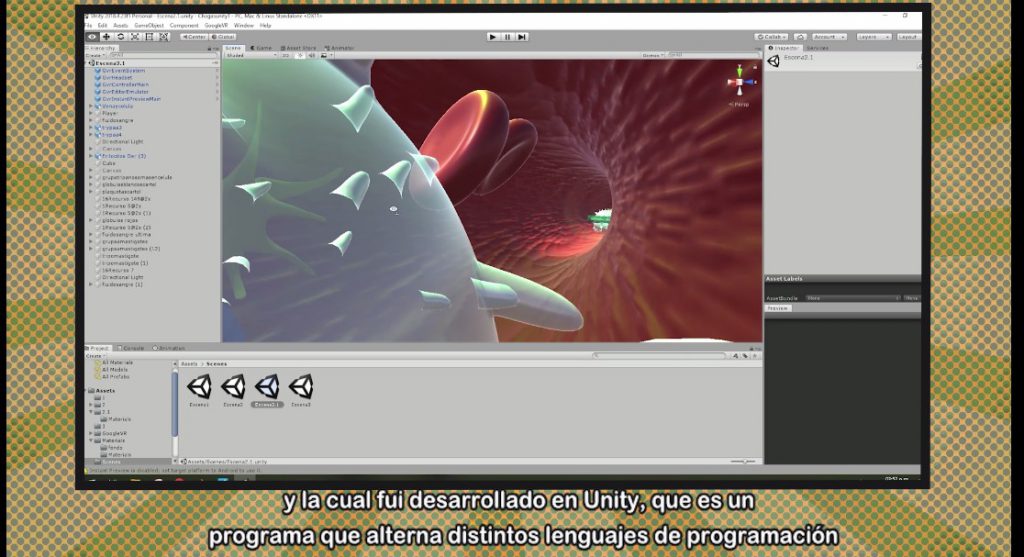Open the Layers dropdown

point(873,37)
